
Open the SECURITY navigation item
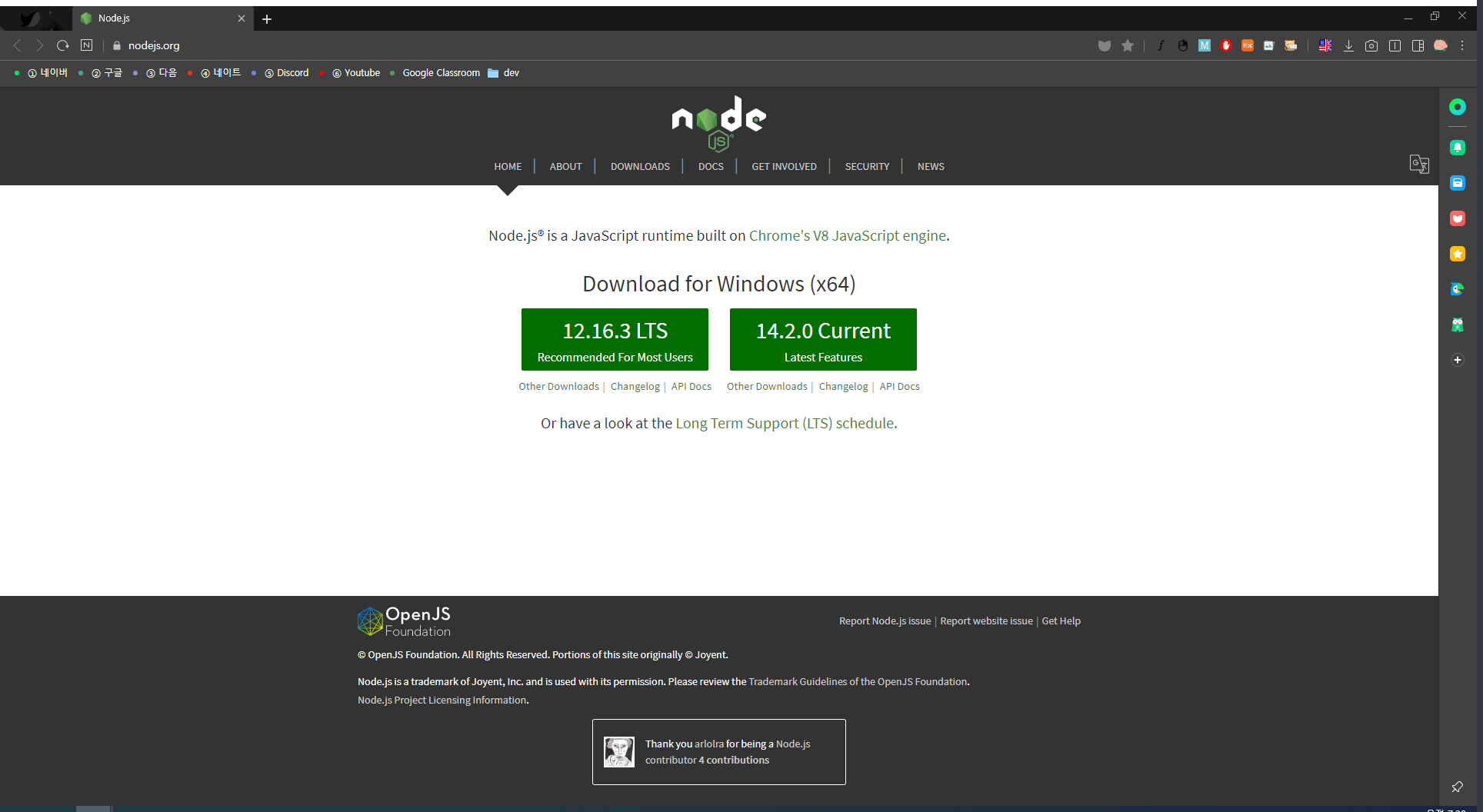[867, 167]
